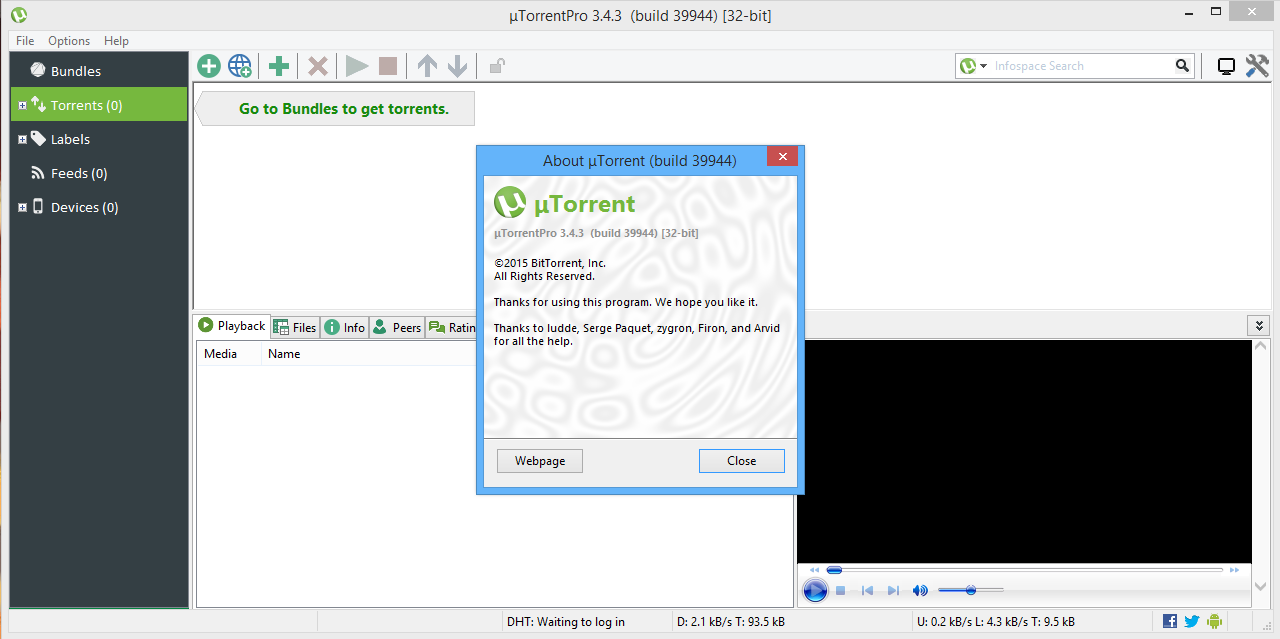
Task: Open Facebook icon in status bar
Action: pyautogui.click(x=1170, y=621)
